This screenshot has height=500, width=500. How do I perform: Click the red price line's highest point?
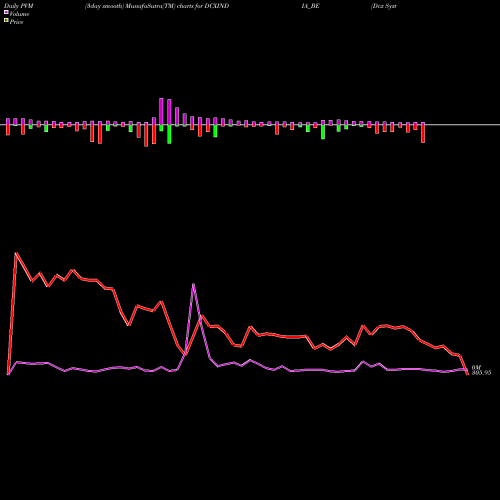pyautogui.click(x=16, y=253)
